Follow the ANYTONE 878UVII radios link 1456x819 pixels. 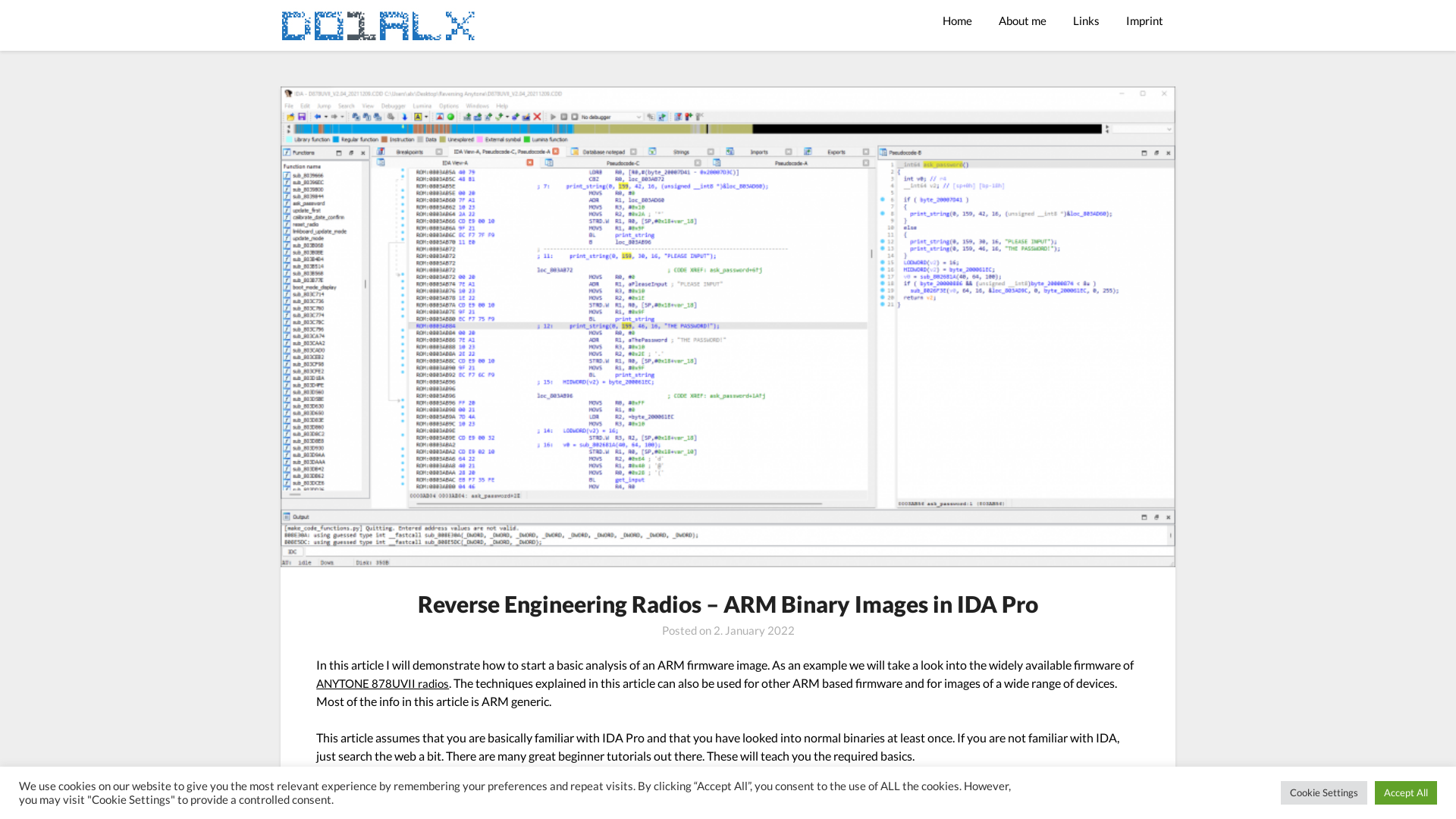click(x=382, y=684)
